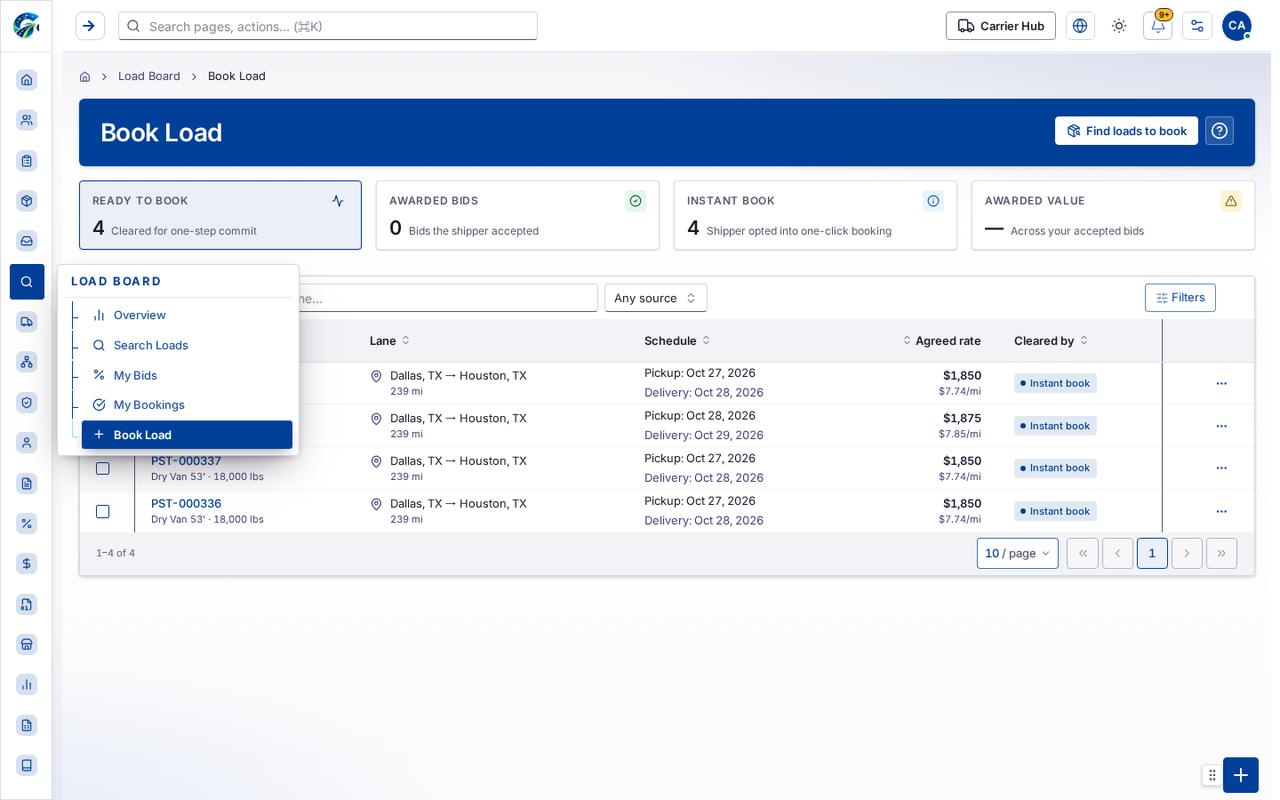Go to My Bids menu item
This screenshot has width=1280, height=800.
click(x=187, y=375)
